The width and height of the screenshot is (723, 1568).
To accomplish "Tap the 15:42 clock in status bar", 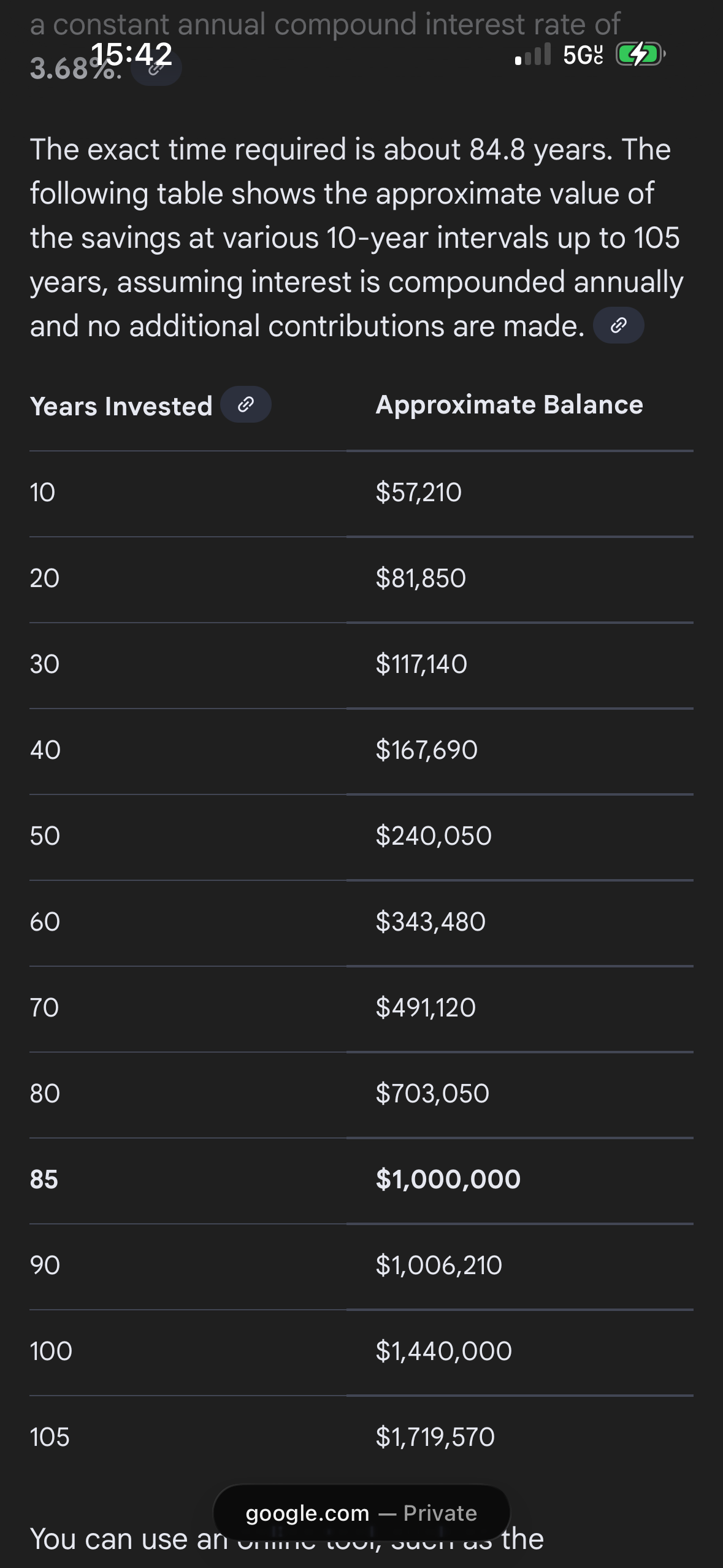I will point(131,54).
